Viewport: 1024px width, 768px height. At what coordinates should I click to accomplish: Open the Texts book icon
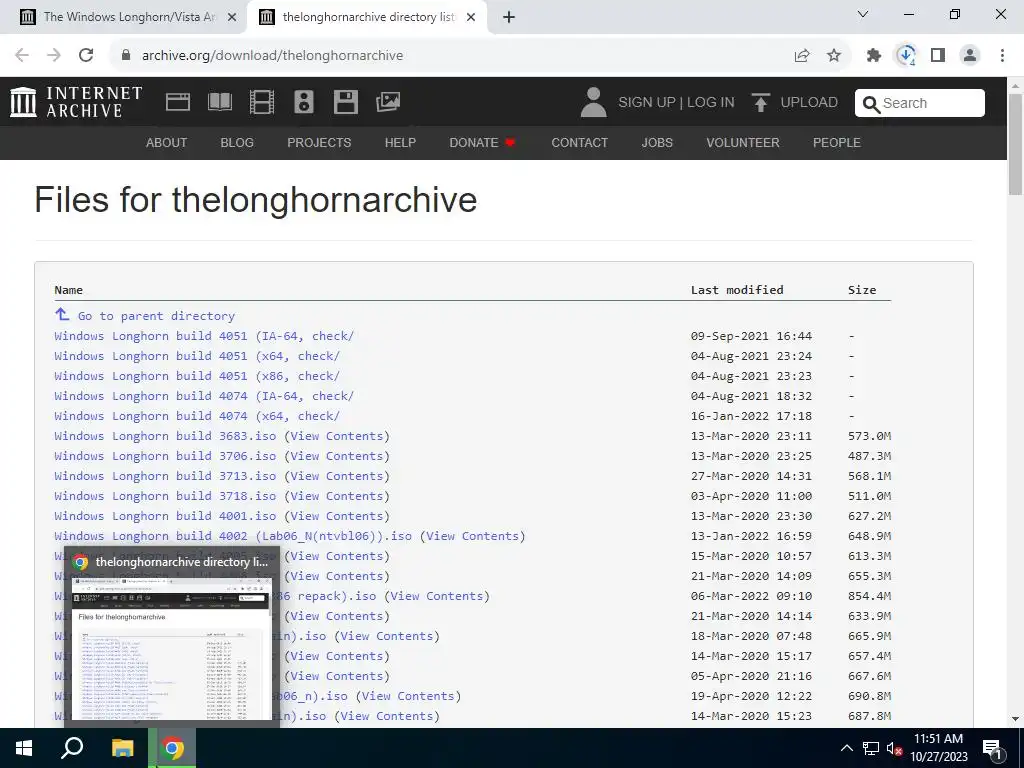220,102
